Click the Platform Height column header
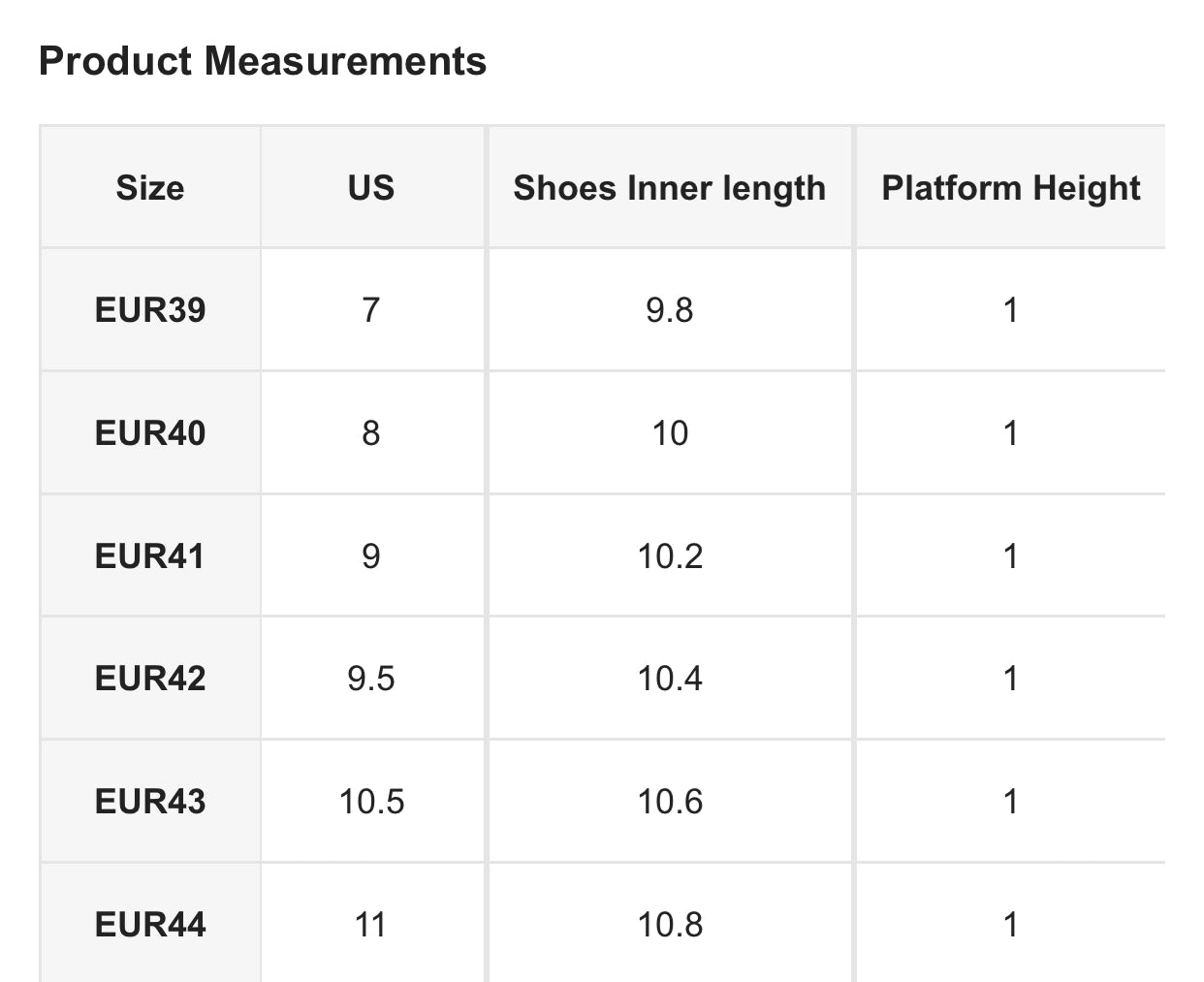The image size is (1204, 982). (1010, 187)
